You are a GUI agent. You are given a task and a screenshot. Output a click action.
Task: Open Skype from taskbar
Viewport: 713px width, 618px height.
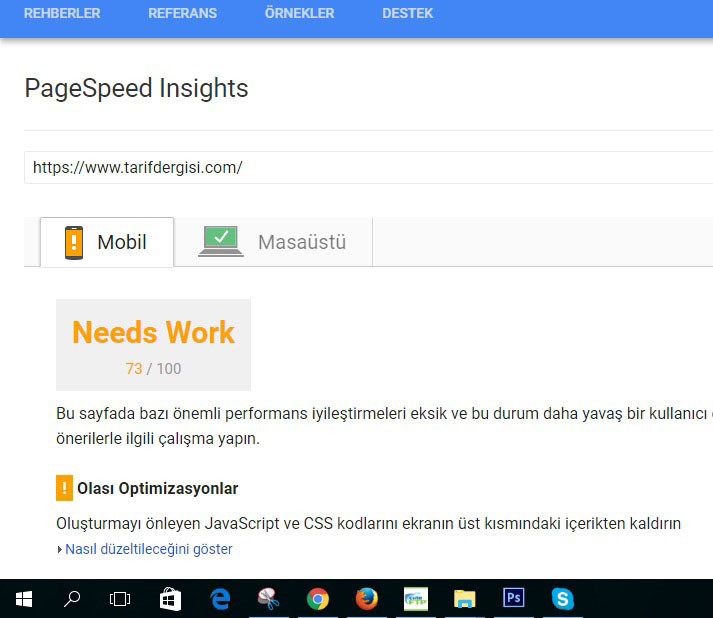click(562, 599)
